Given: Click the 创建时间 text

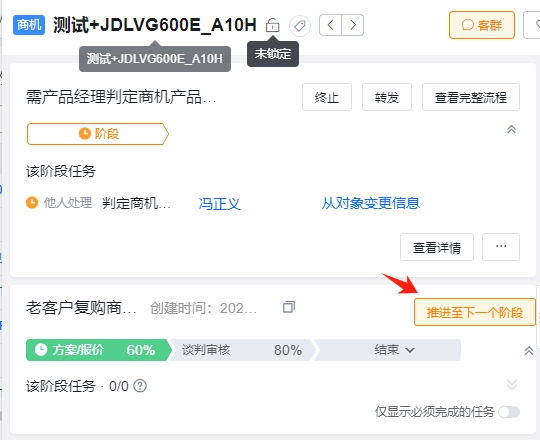Looking at the screenshot, I should (203, 308).
